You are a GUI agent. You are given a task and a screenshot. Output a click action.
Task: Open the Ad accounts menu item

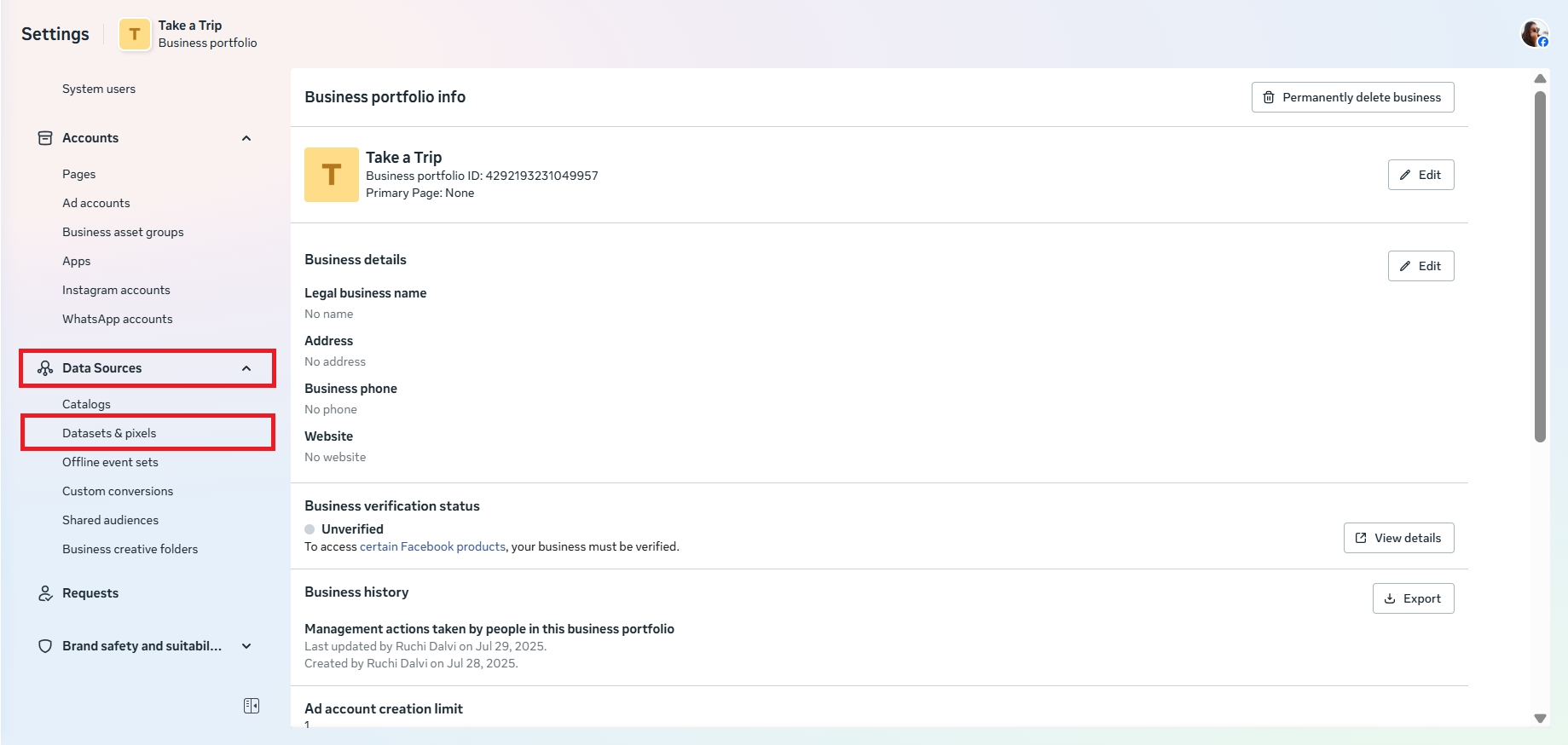click(96, 203)
